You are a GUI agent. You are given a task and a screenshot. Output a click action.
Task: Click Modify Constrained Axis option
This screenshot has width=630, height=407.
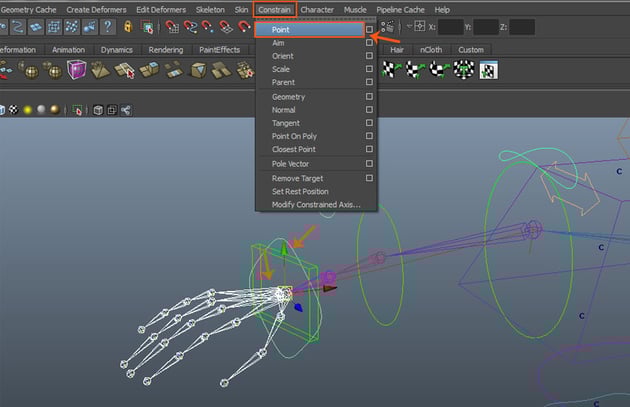coord(315,205)
